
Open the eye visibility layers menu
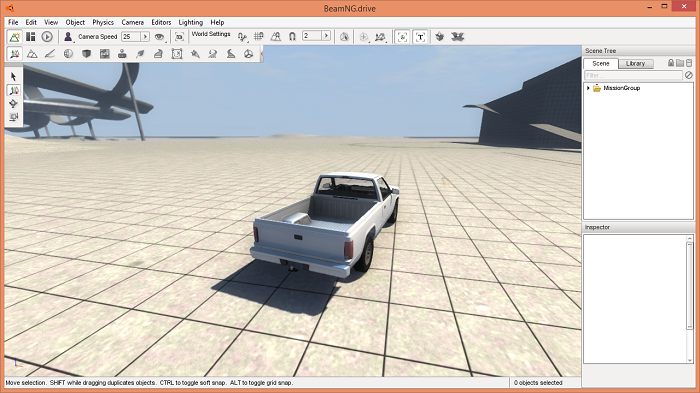click(x=159, y=37)
